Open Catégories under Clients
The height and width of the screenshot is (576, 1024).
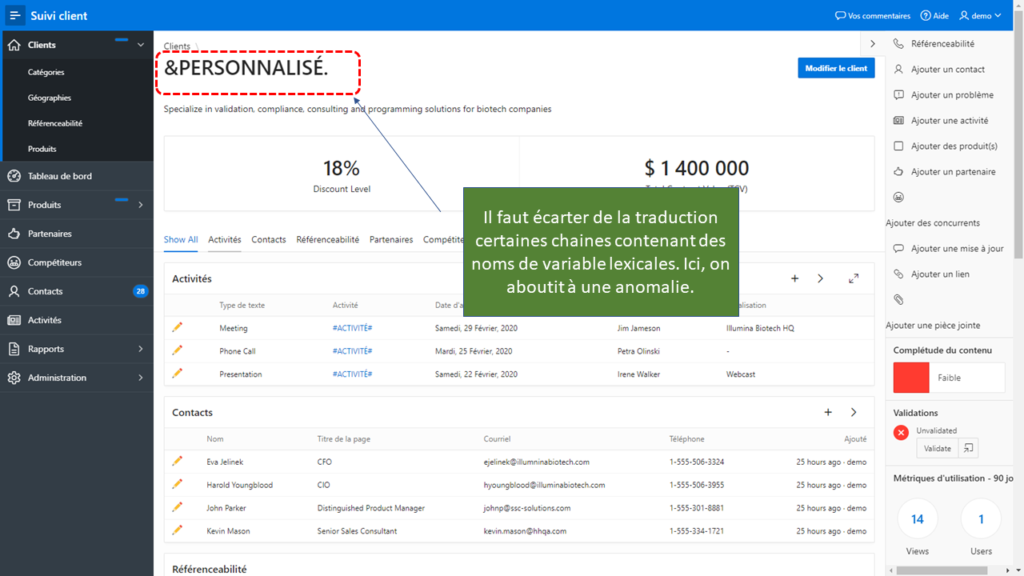click(46, 72)
